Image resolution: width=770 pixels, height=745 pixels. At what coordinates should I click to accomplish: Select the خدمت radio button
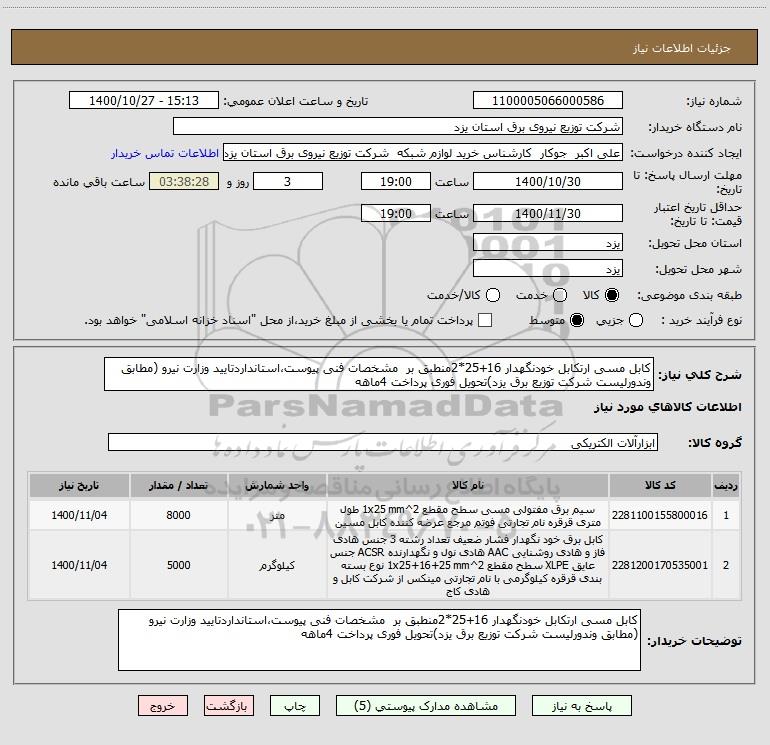coord(560,295)
